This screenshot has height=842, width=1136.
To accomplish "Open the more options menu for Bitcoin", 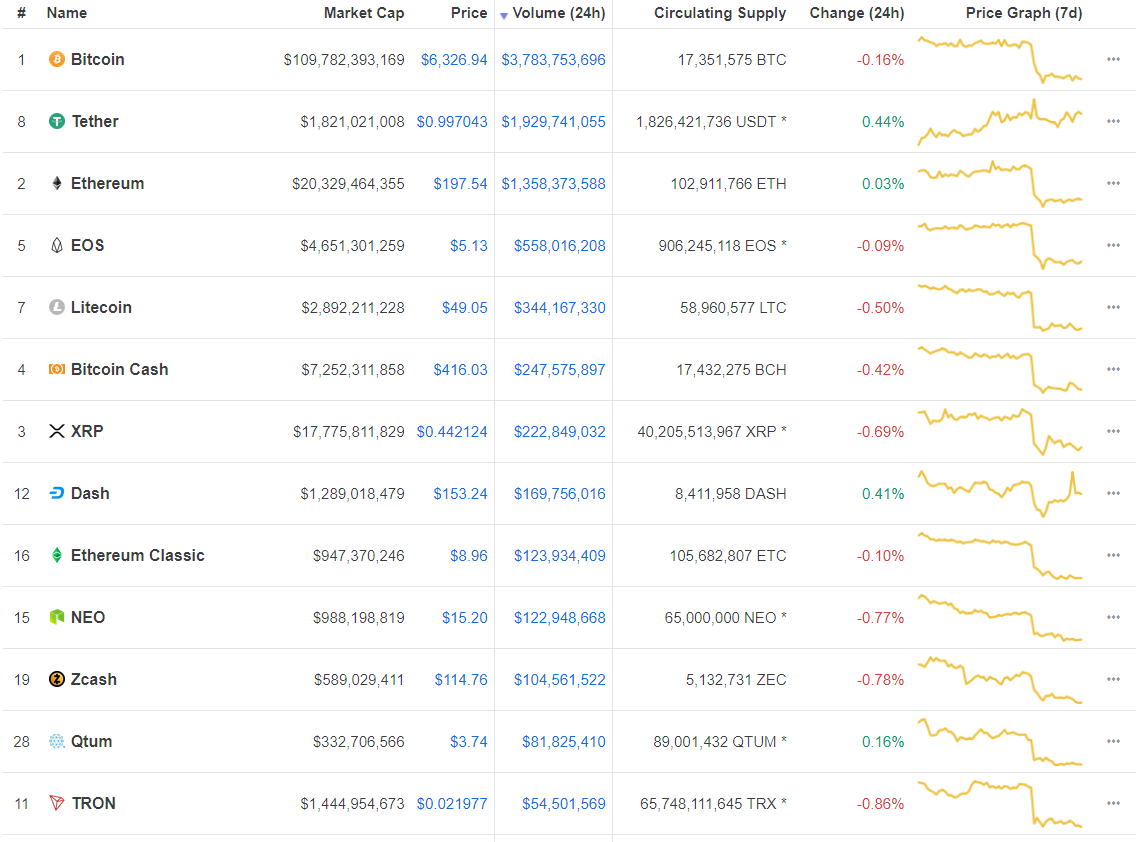I will (1113, 60).
